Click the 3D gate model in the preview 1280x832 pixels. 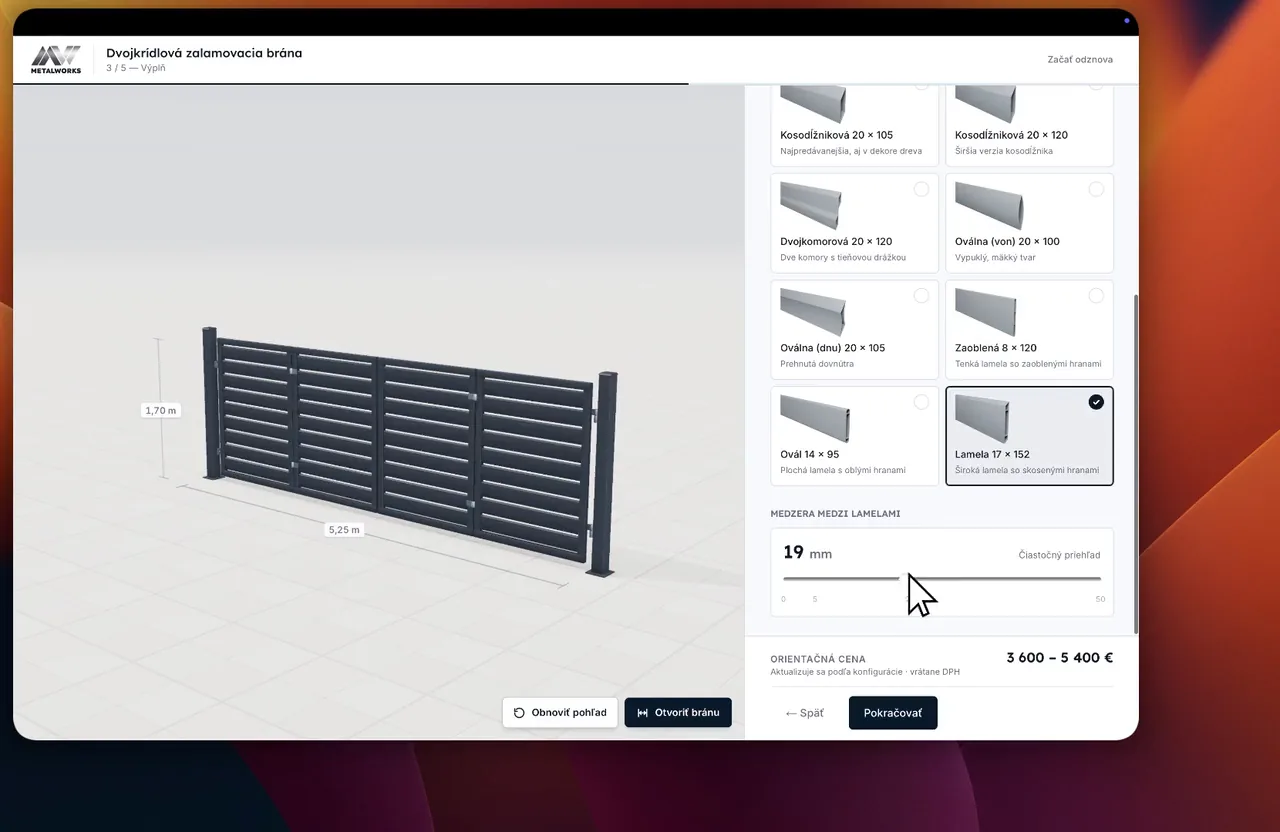click(412, 452)
